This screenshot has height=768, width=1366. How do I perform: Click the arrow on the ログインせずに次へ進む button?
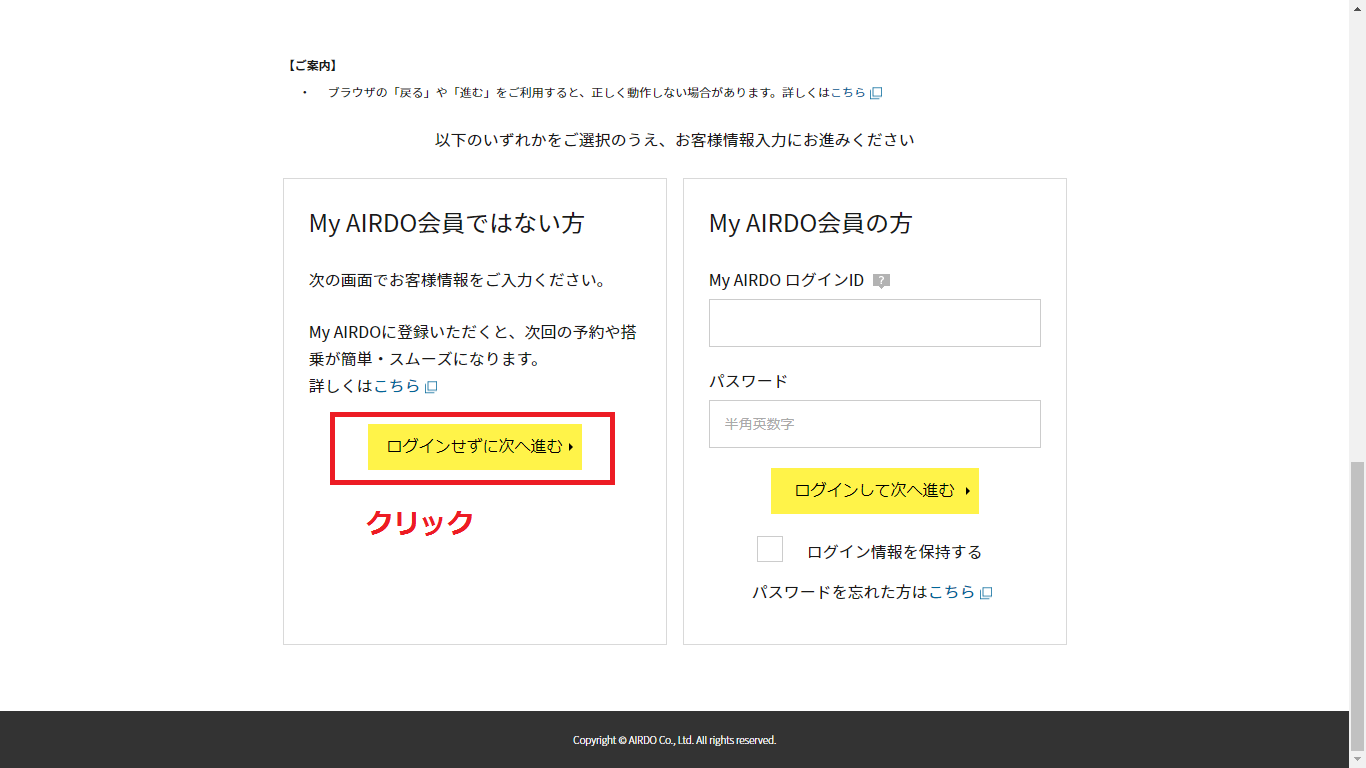tap(570, 447)
